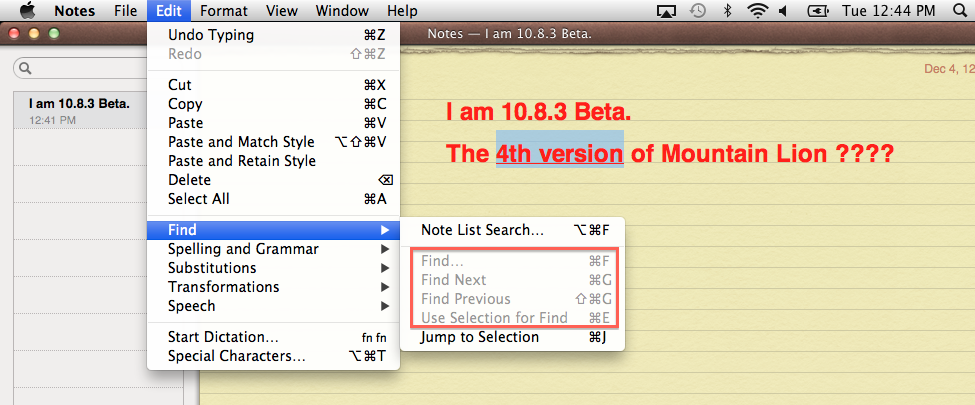Click the magnifier in Notes search field
The height and width of the screenshot is (405, 975).
tap(25, 68)
